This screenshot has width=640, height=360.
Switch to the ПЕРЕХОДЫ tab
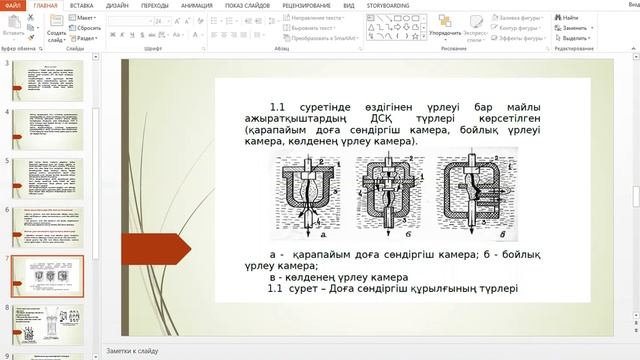click(x=155, y=6)
